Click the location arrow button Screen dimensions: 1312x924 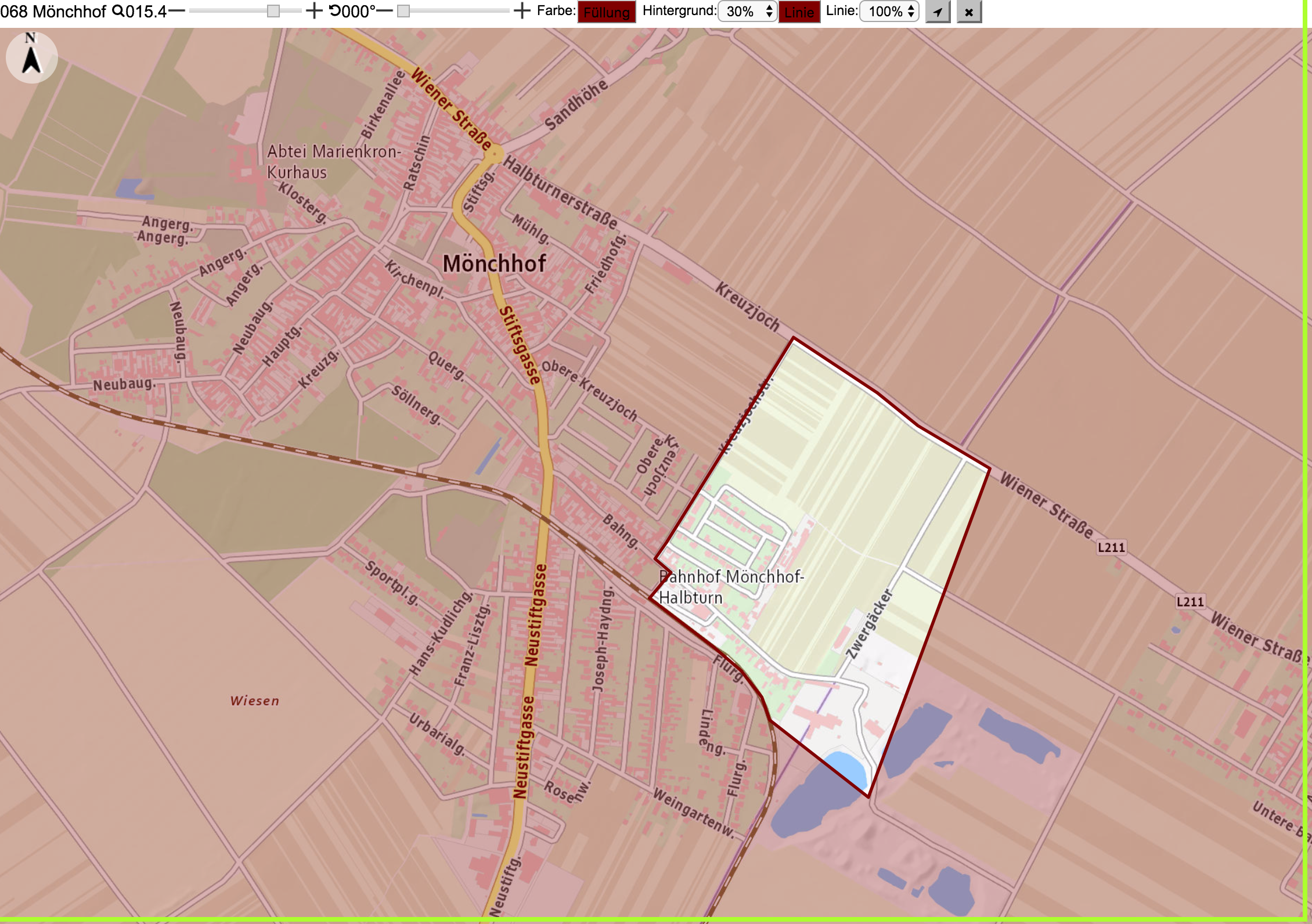point(938,12)
